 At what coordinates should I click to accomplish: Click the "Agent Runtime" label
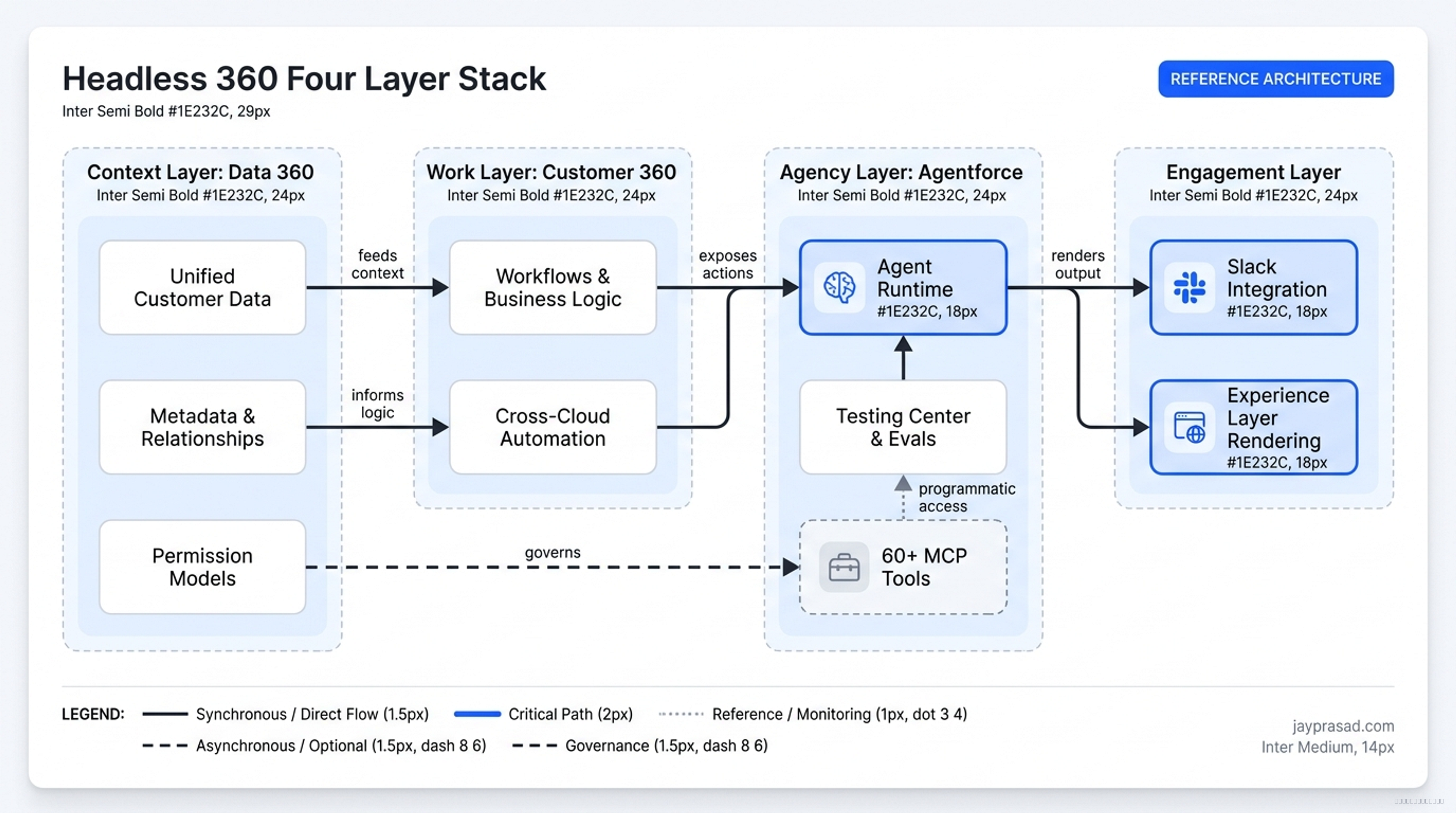tap(915, 278)
